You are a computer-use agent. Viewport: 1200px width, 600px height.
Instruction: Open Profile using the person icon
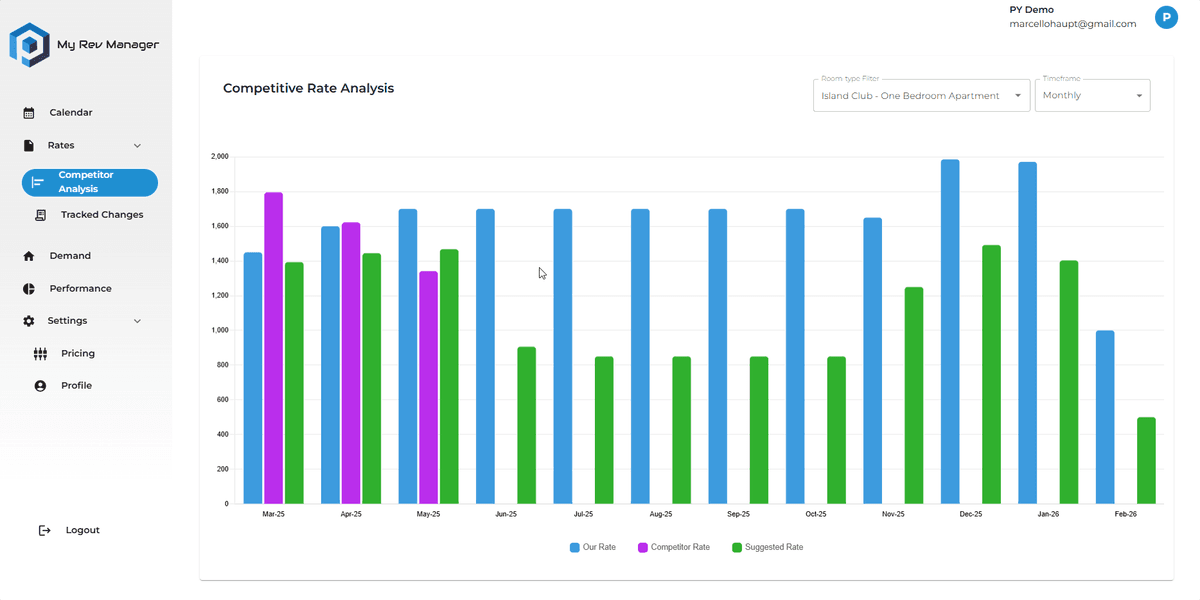pos(40,385)
